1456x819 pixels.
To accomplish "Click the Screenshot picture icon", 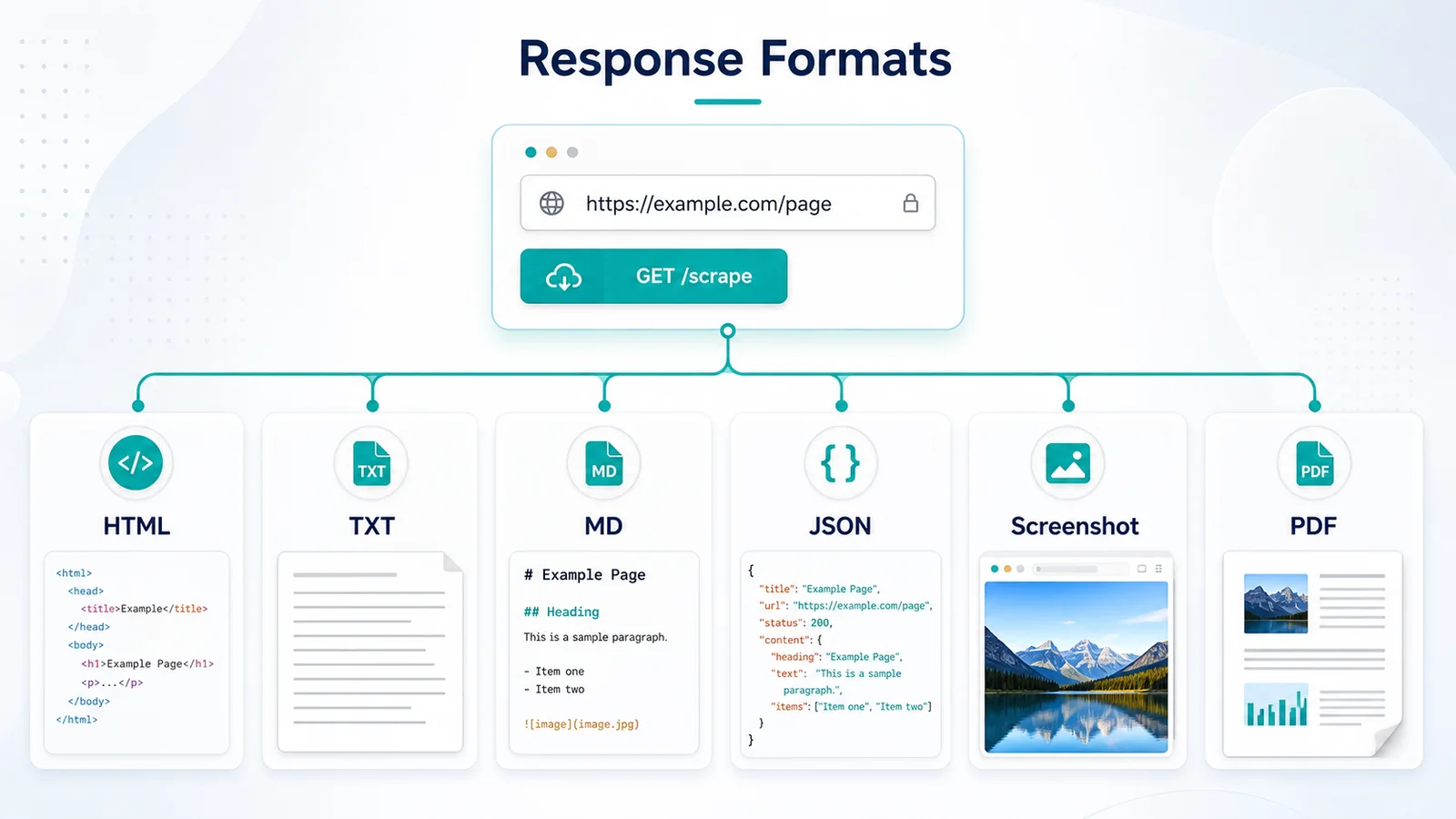I will click(x=1067, y=462).
